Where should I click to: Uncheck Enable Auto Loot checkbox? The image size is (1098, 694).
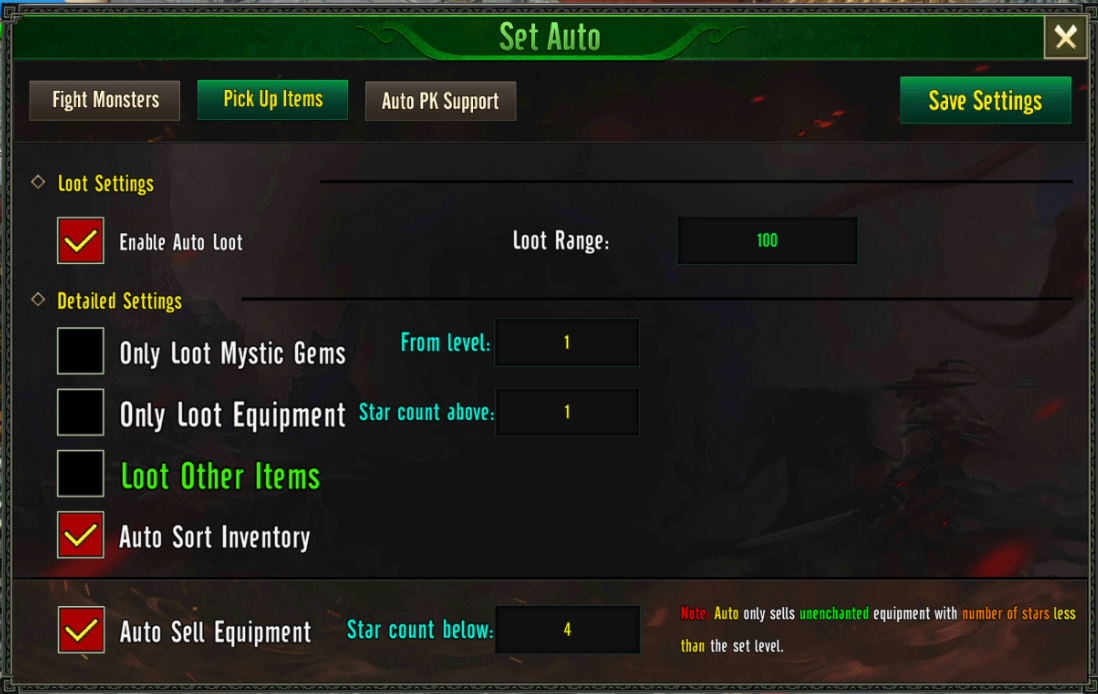pyautogui.click(x=81, y=241)
